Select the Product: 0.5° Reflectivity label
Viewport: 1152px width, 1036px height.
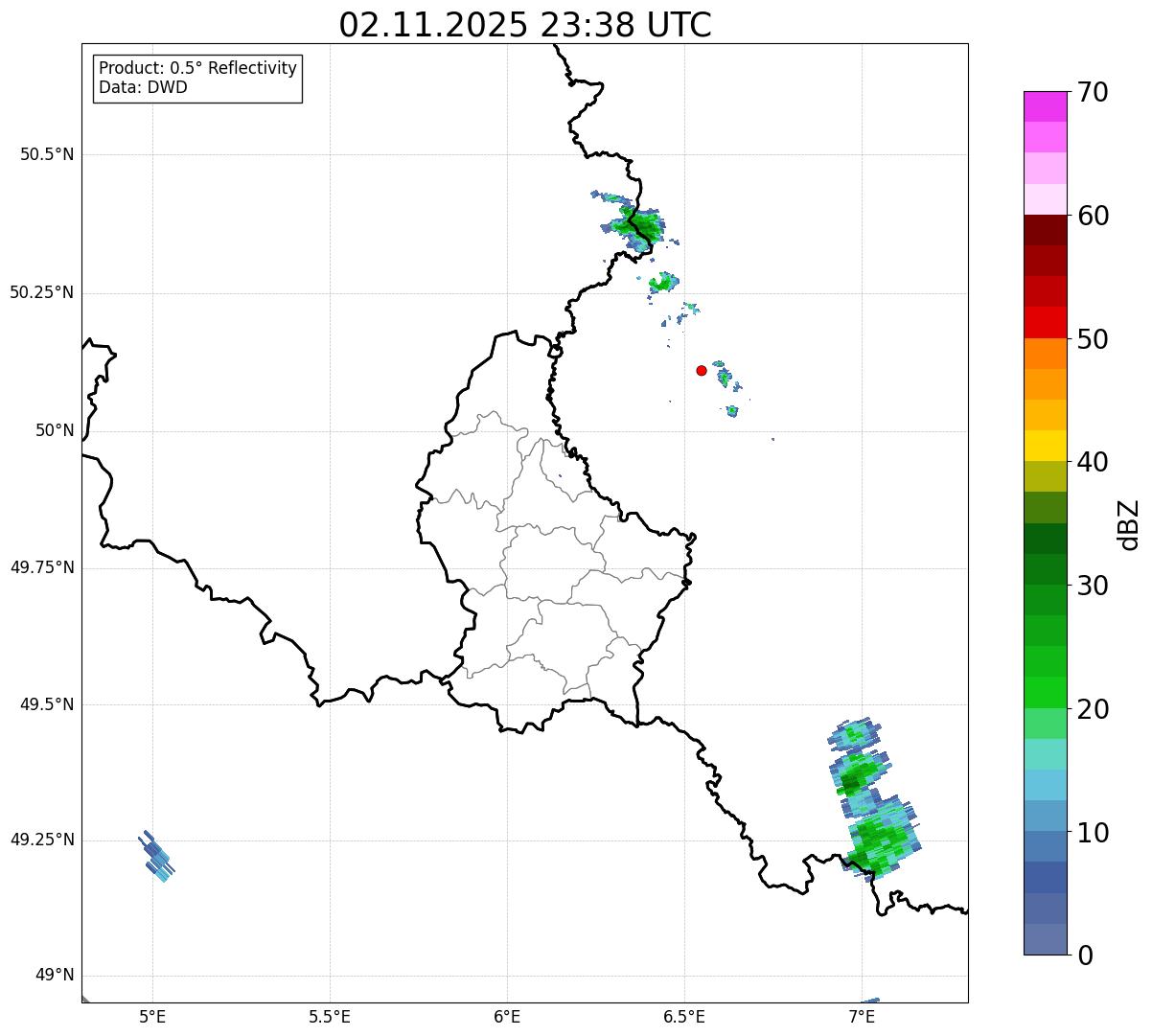tap(197, 68)
